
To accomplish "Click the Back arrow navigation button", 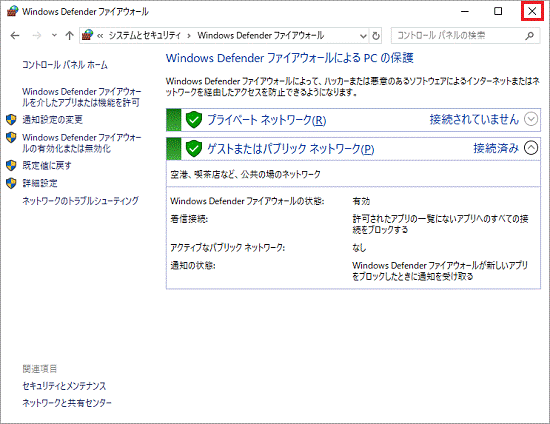I will click(x=15, y=35).
